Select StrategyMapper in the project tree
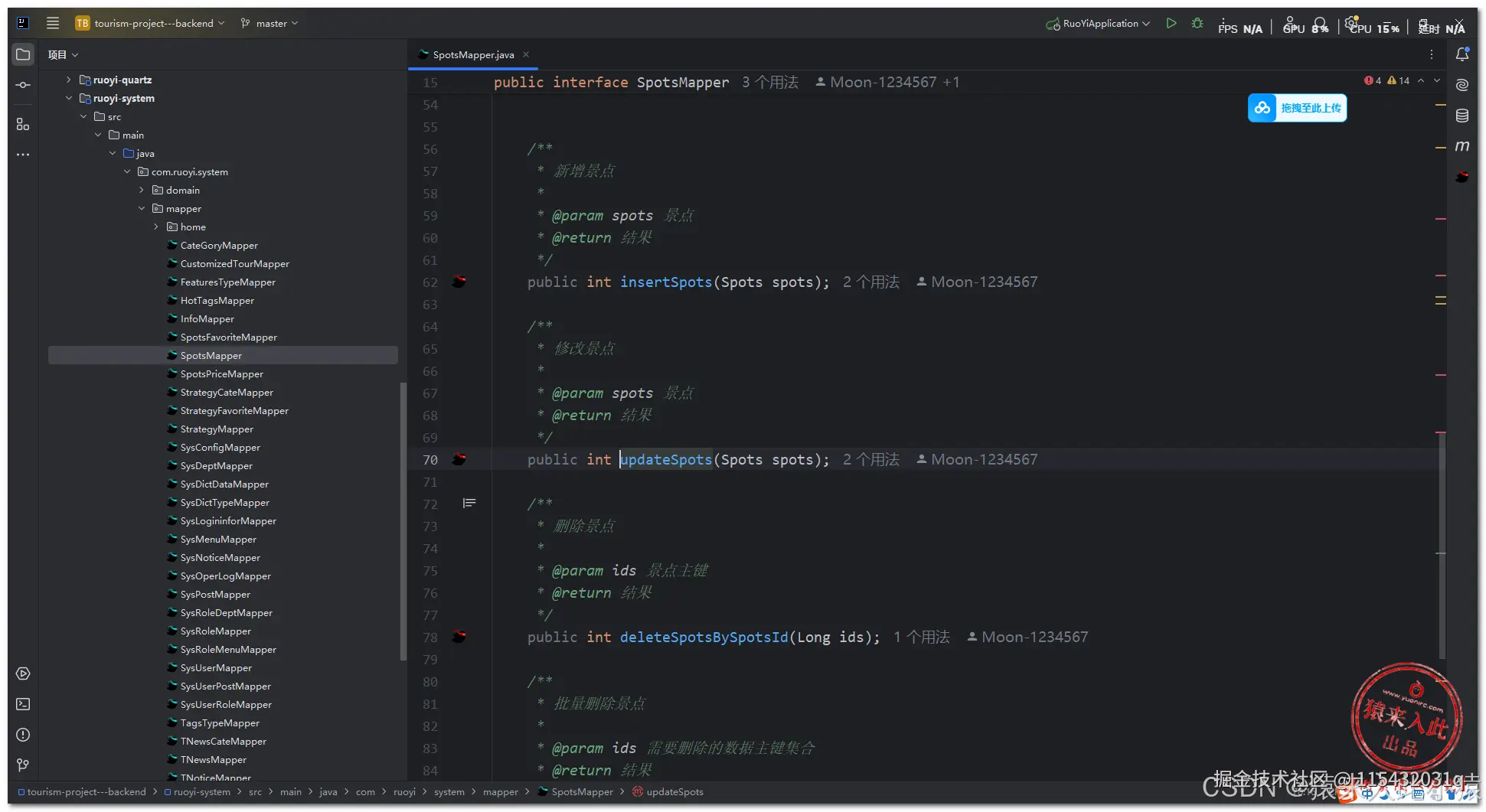 (x=217, y=429)
